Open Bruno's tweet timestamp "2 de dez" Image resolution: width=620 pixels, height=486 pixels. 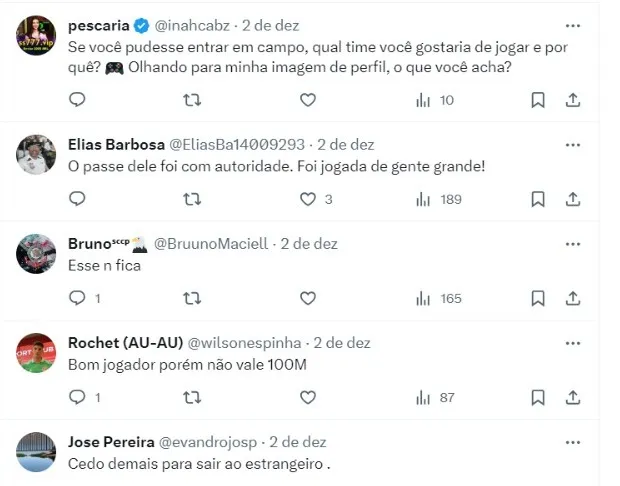[309, 243]
